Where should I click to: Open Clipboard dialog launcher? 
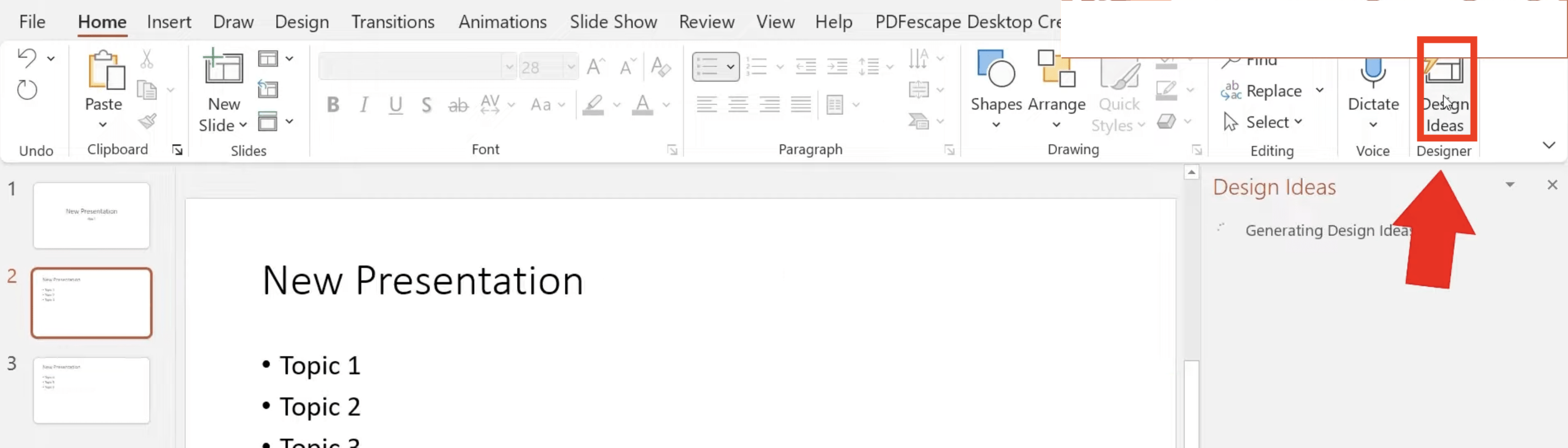[x=177, y=150]
